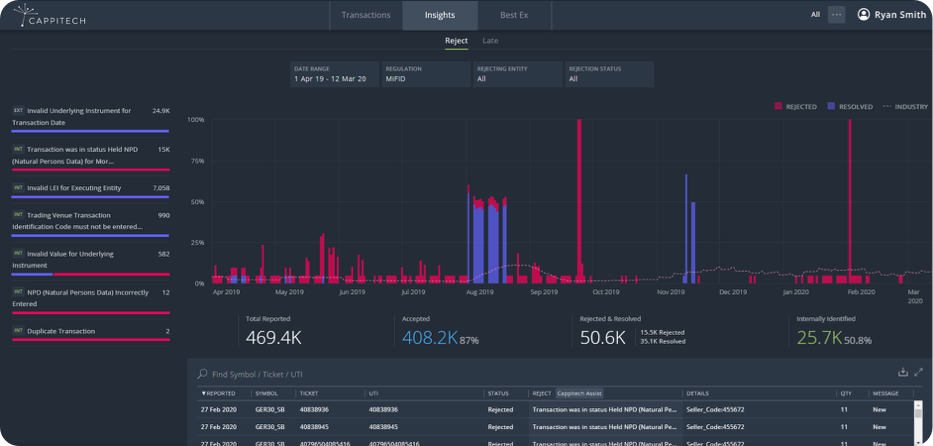Image resolution: width=933 pixels, height=446 pixels.
Task: Click the EXT badge on Invalid Underlying Instrument
Action: coord(18,111)
